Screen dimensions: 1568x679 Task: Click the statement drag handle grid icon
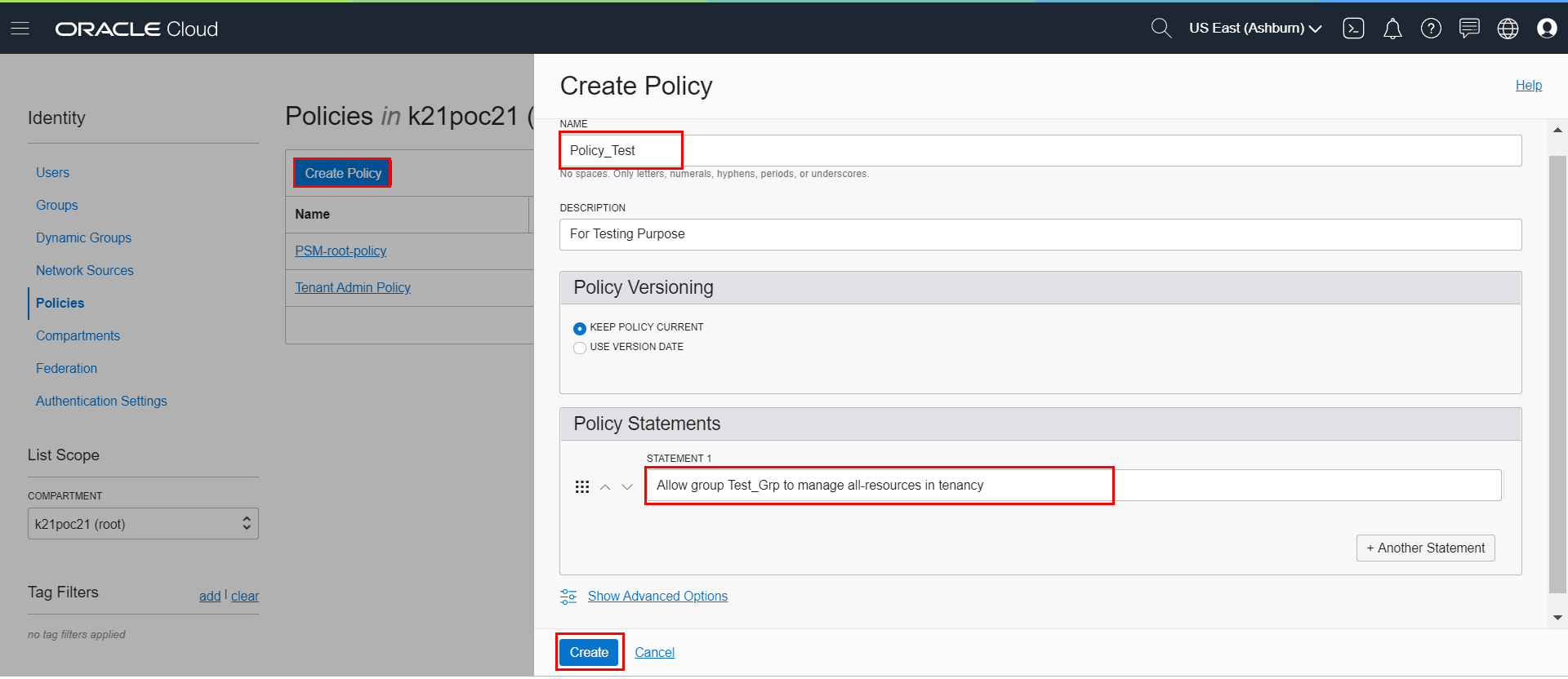coord(582,486)
